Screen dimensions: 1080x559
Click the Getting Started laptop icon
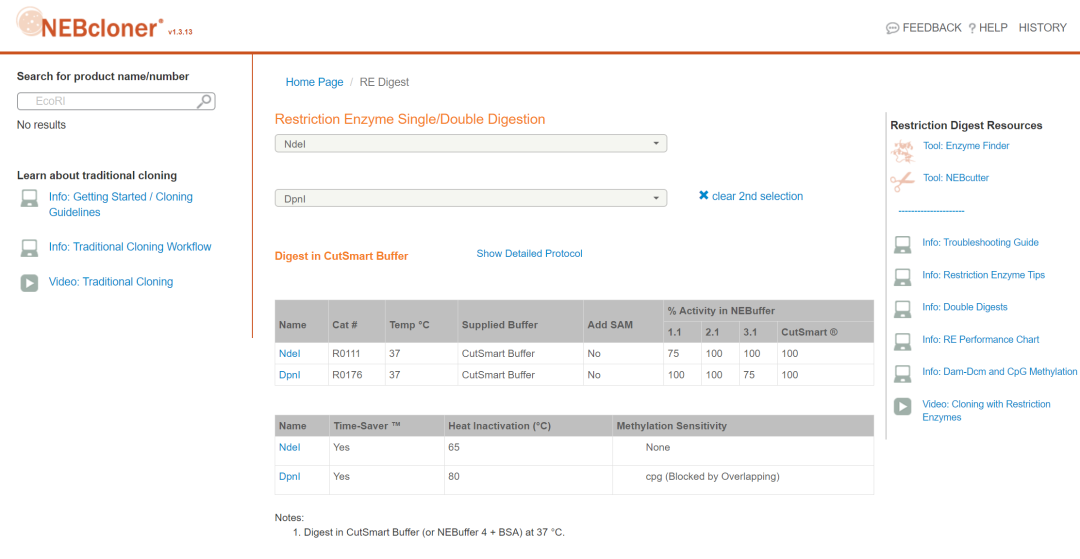[x=29, y=199]
